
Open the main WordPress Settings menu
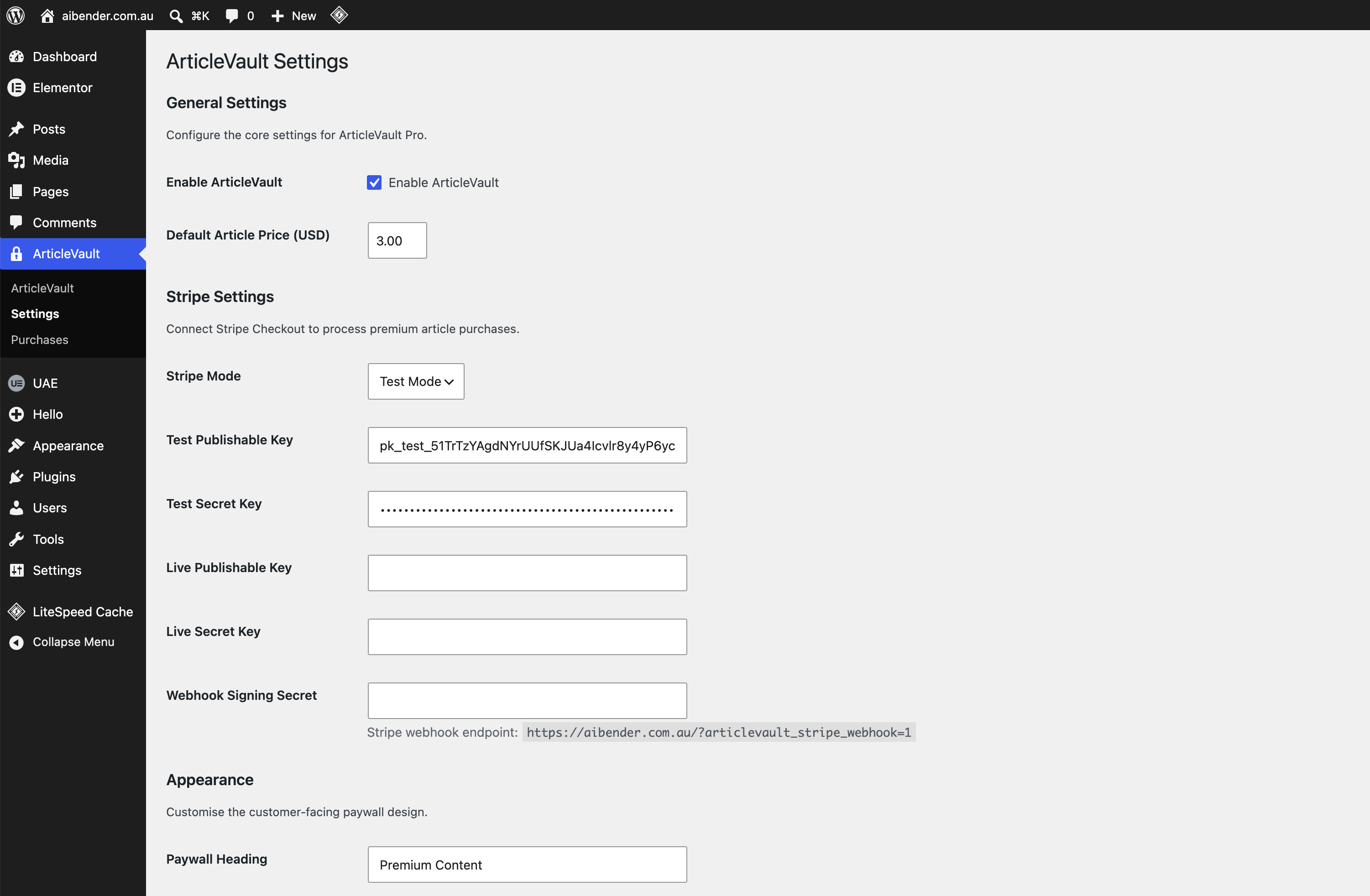click(x=73, y=570)
